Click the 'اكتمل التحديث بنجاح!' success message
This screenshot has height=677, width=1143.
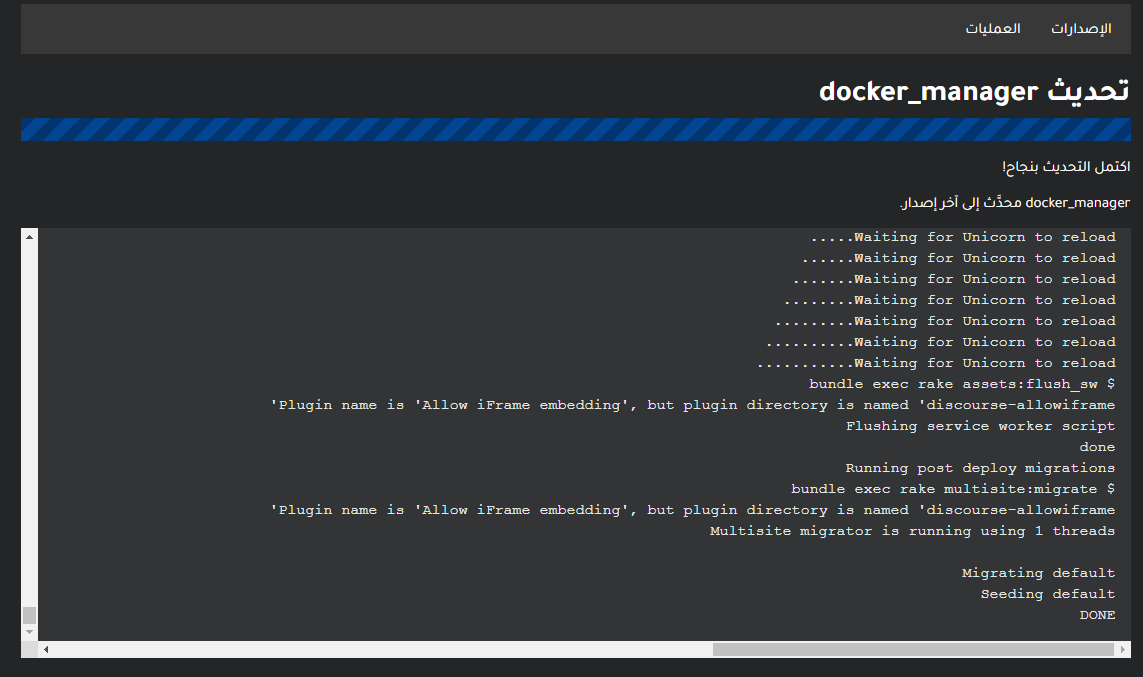coord(1066,167)
